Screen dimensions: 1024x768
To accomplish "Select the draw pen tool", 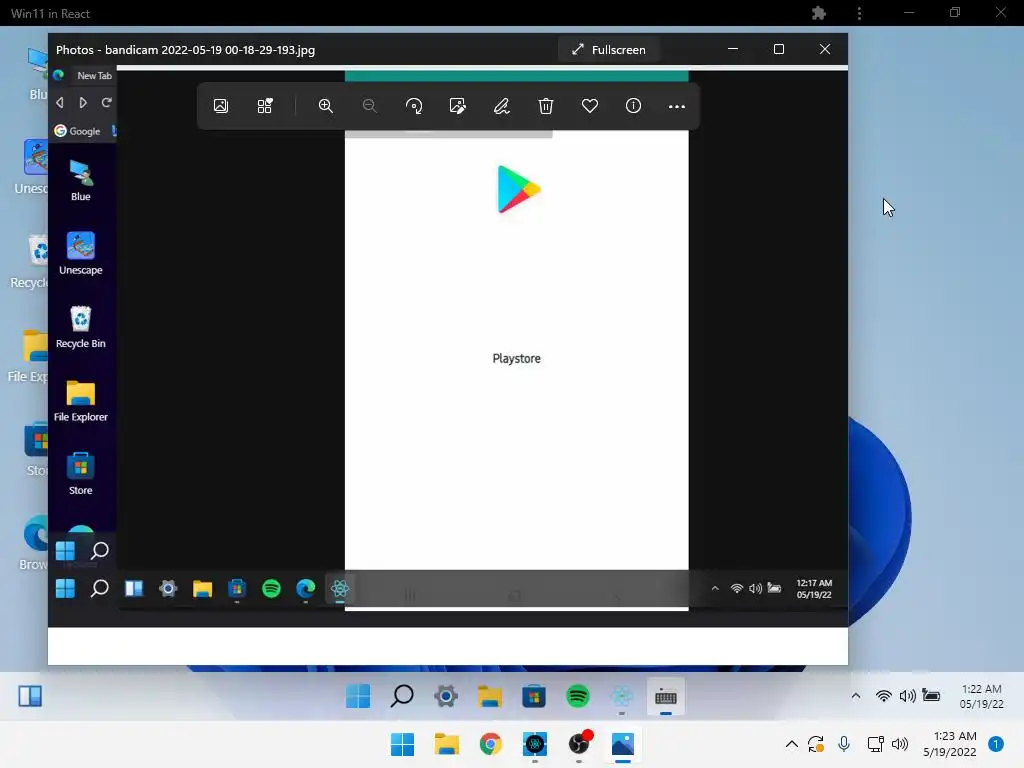I will coord(502,106).
